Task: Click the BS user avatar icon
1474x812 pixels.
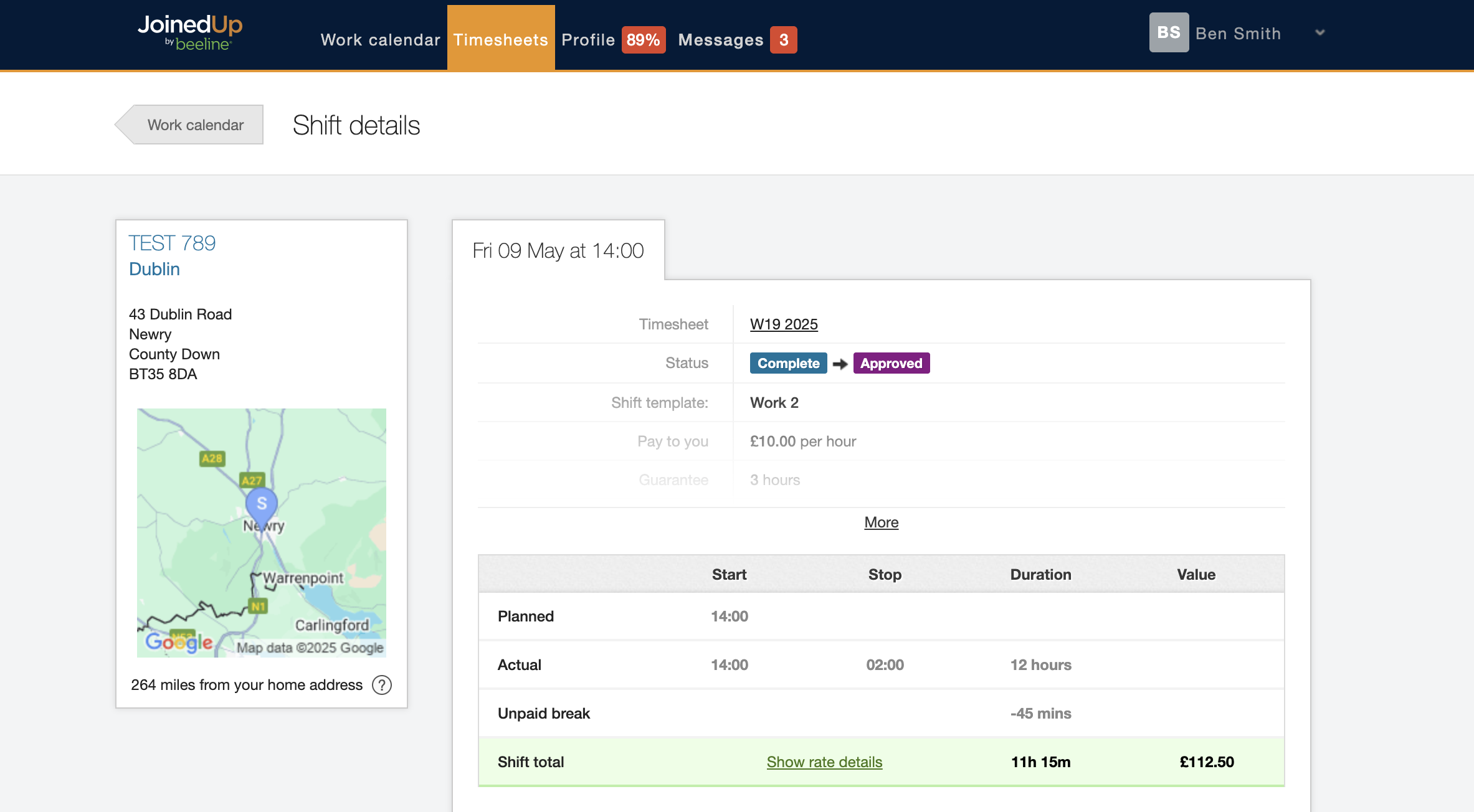Action: [1168, 33]
